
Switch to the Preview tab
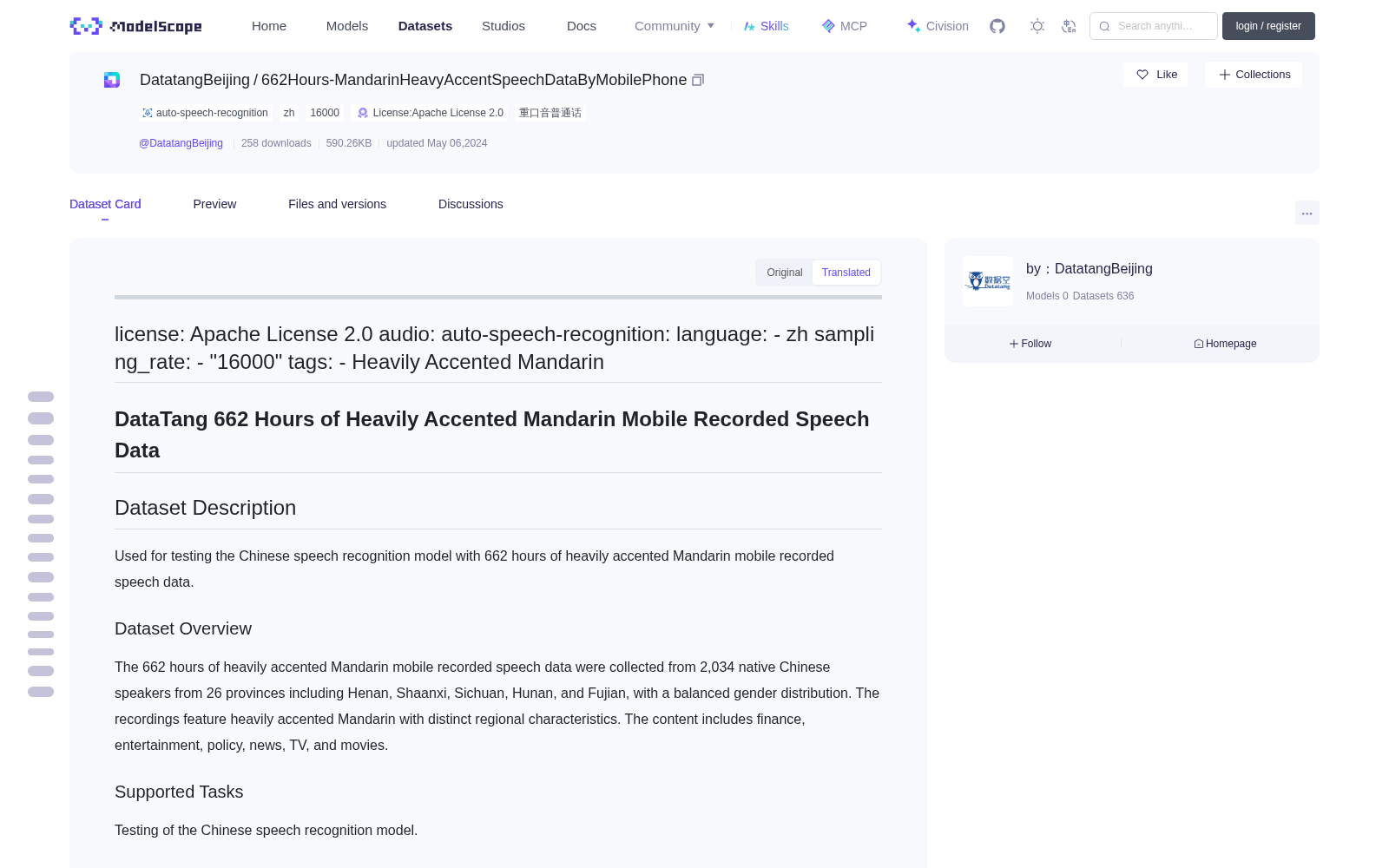pyautogui.click(x=214, y=204)
